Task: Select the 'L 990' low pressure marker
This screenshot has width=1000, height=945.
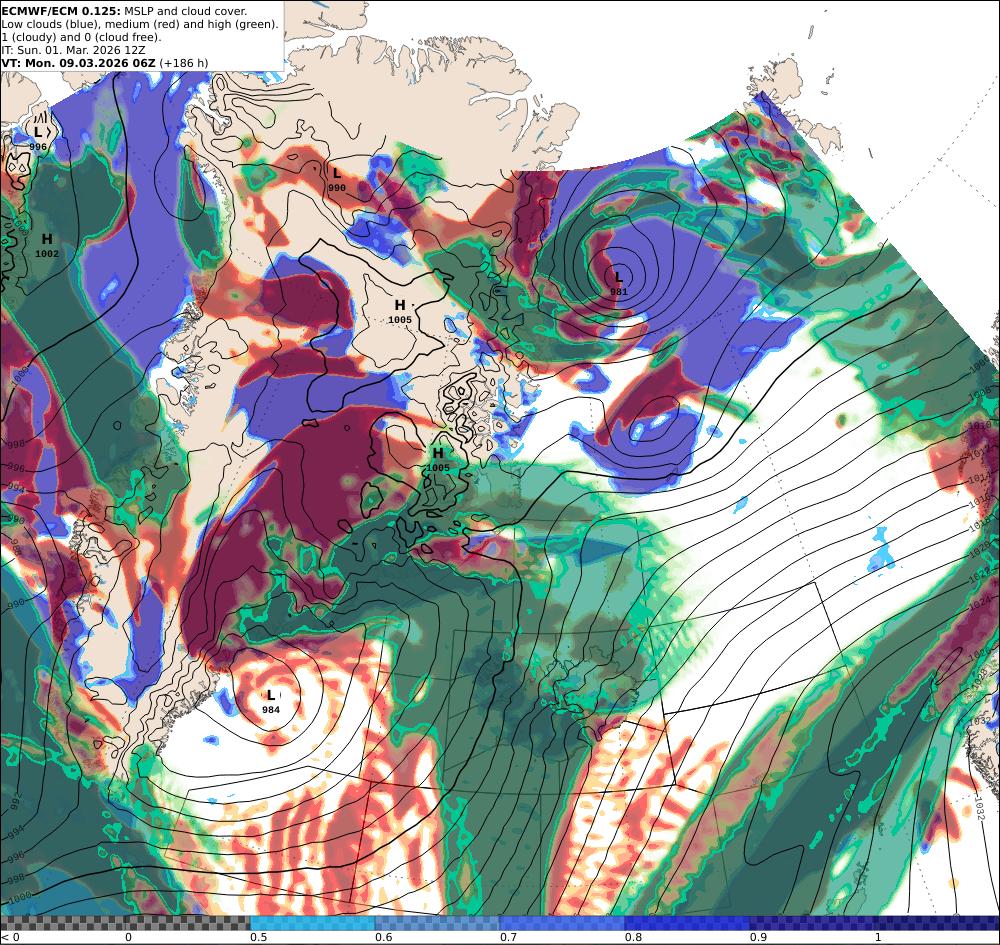Action: tap(337, 179)
